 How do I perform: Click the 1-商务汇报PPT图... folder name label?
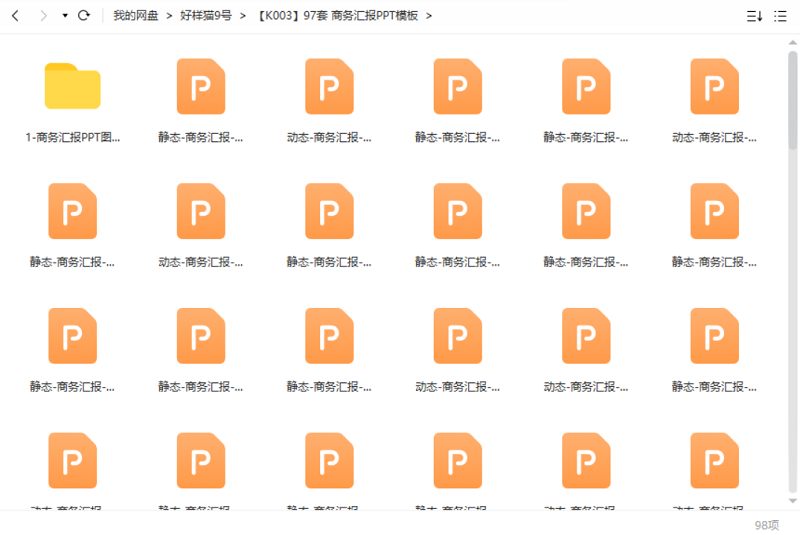tap(72, 137)
